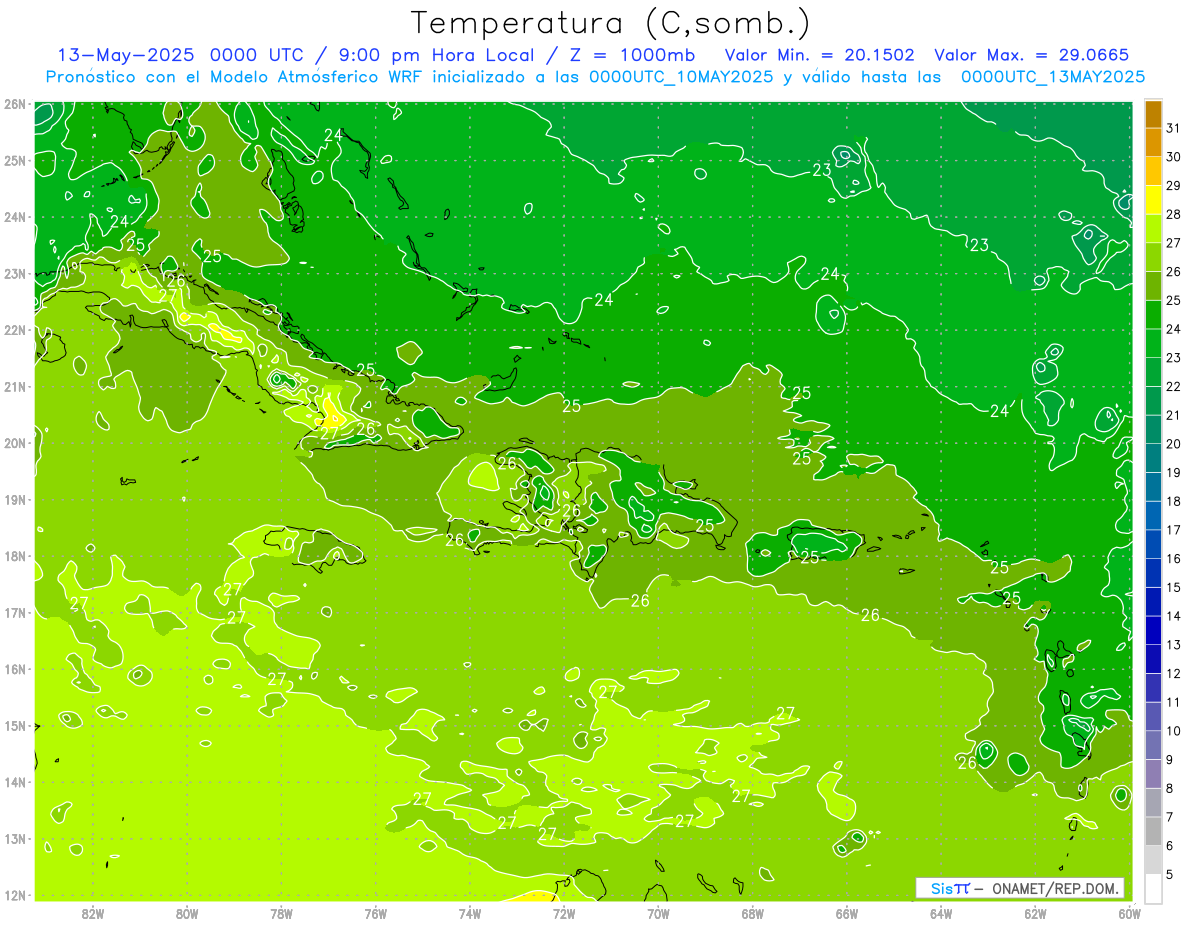Click the white legend swatch below 5
Screen dimensions: 1200x927
tap(1153, 888)
